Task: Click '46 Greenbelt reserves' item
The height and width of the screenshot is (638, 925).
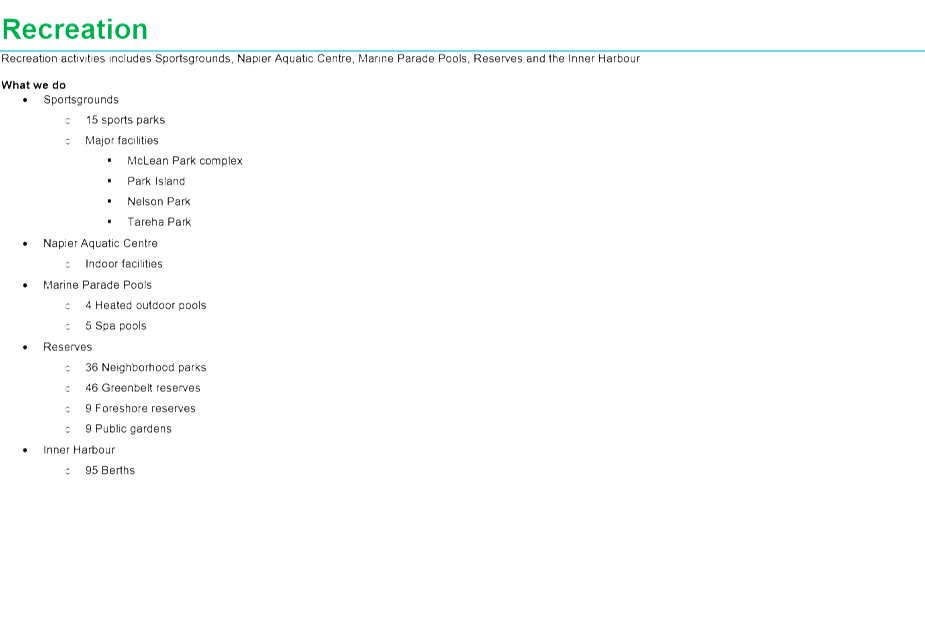Action: coord(143,388)
